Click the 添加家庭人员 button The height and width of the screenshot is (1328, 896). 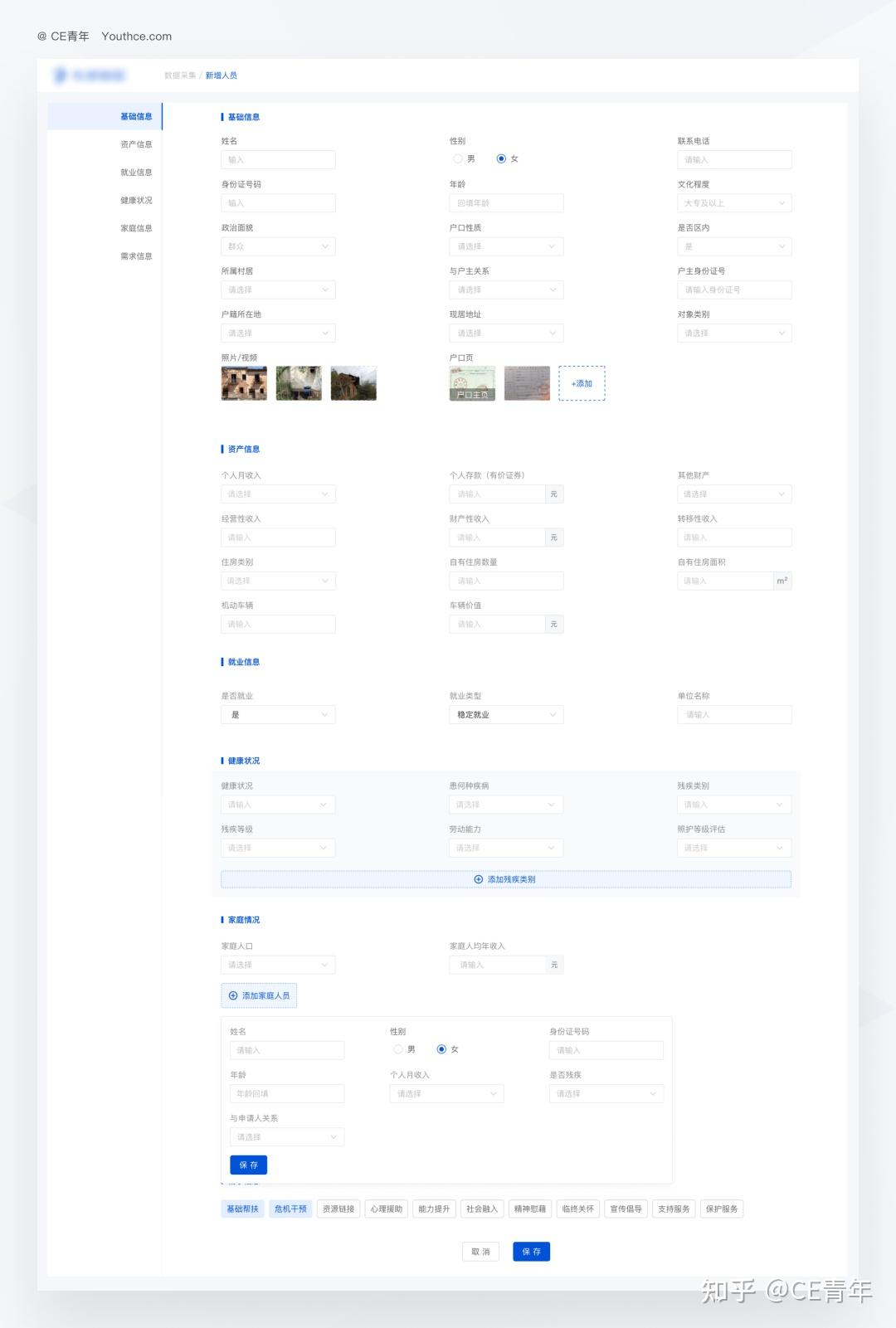point(259,995)
